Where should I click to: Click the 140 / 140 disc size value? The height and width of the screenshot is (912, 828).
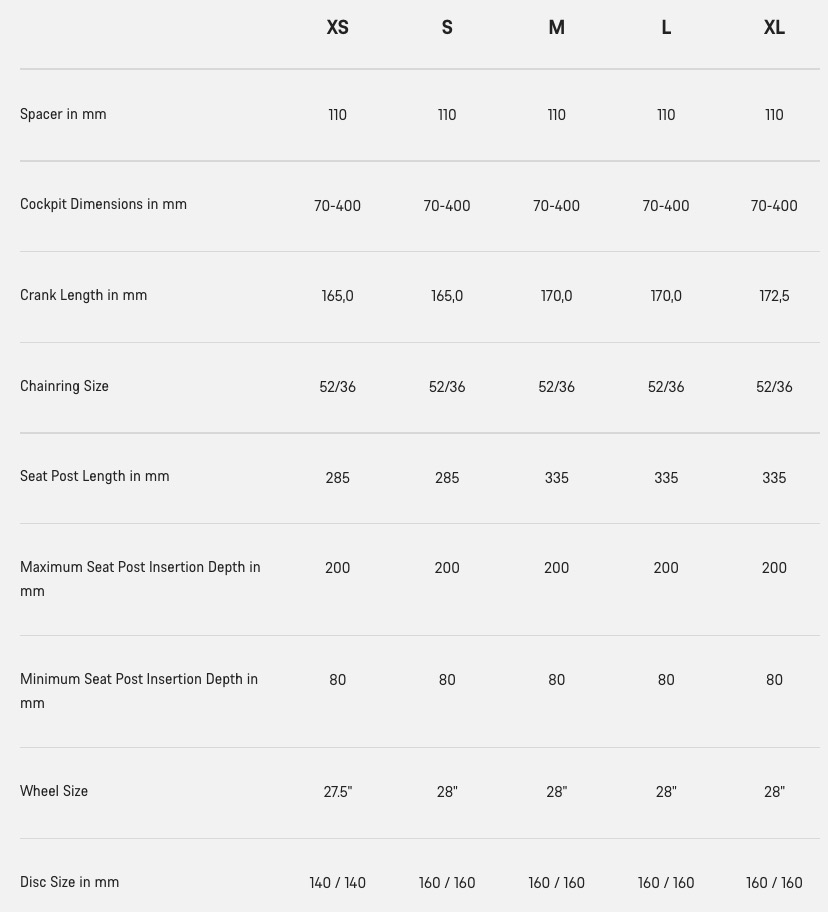337,883
